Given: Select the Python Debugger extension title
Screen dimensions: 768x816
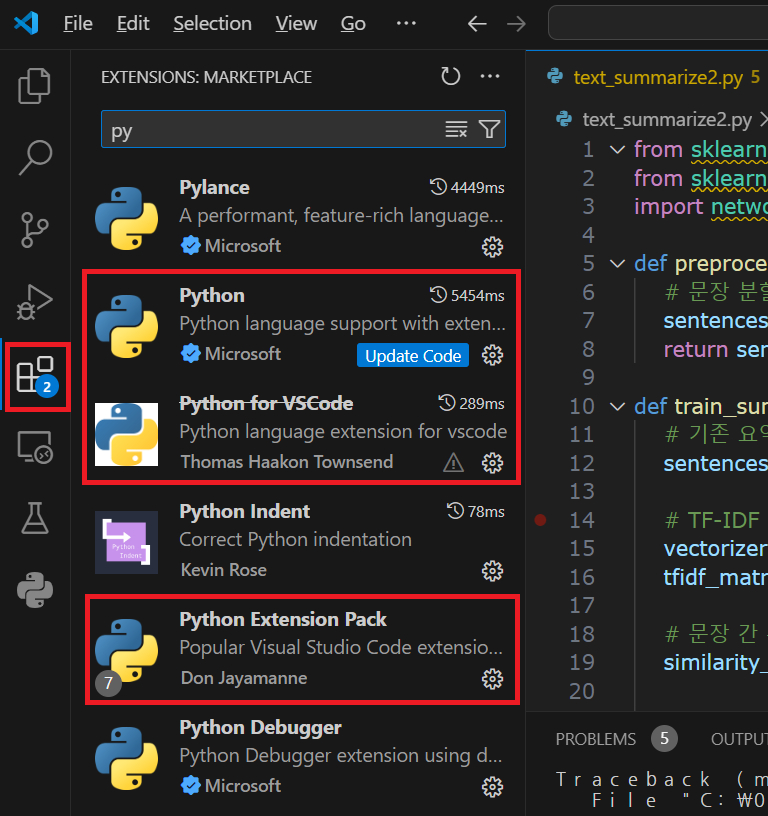Looking at the screenshot, I should (x=260, y=728).
